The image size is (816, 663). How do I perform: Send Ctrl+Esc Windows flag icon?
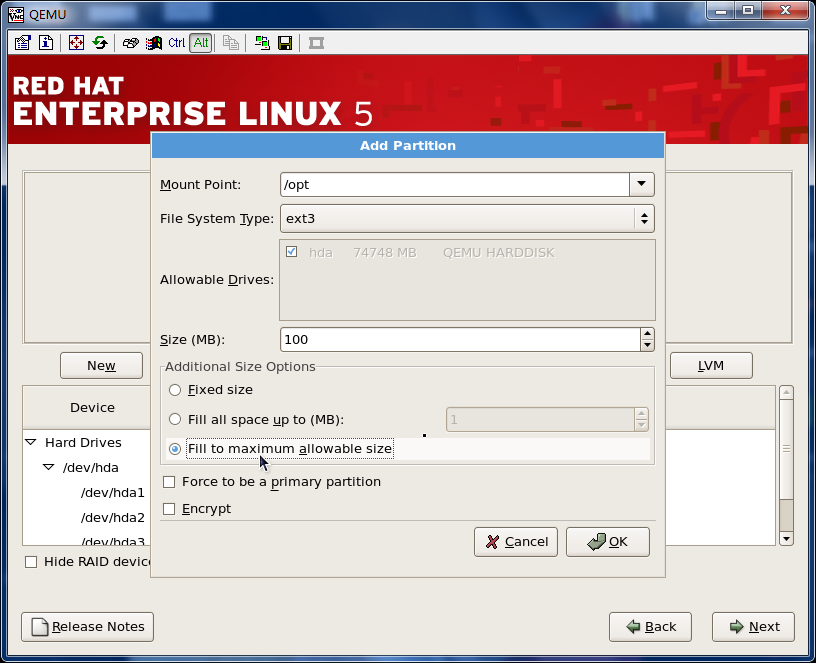coord(154,43)
